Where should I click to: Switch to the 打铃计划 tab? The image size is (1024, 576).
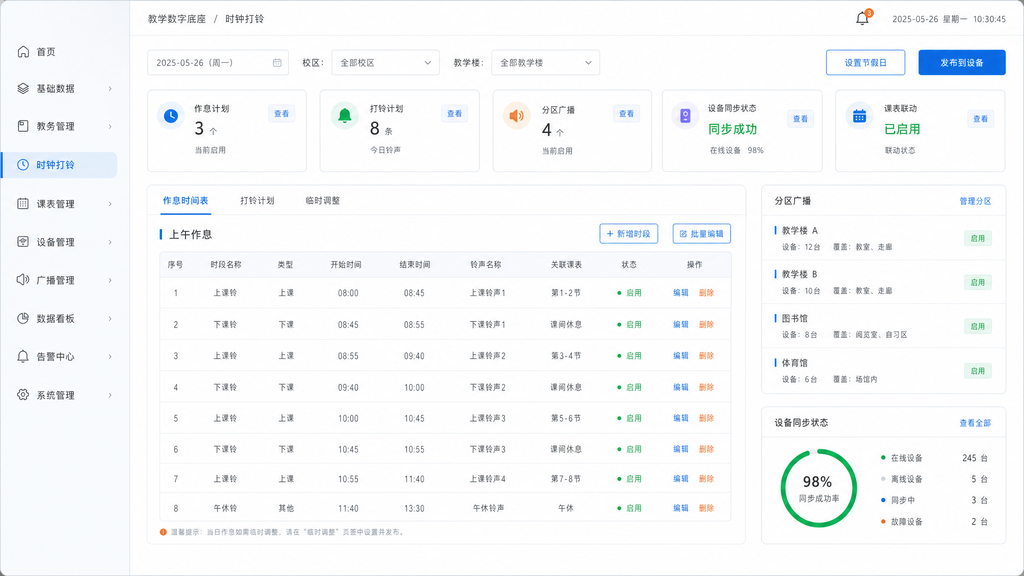pyautogui.click(x=257, y=200)
